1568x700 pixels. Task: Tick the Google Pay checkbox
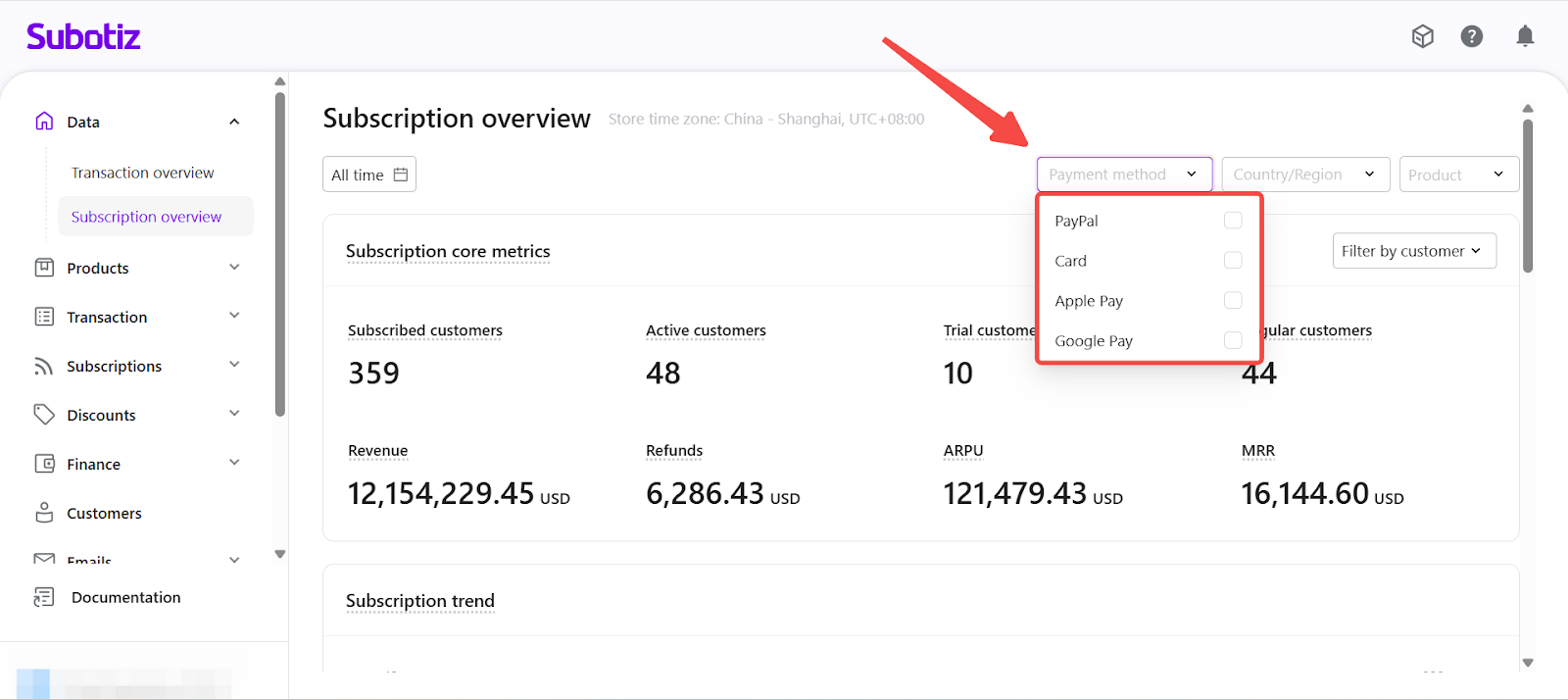[1233, 340]
